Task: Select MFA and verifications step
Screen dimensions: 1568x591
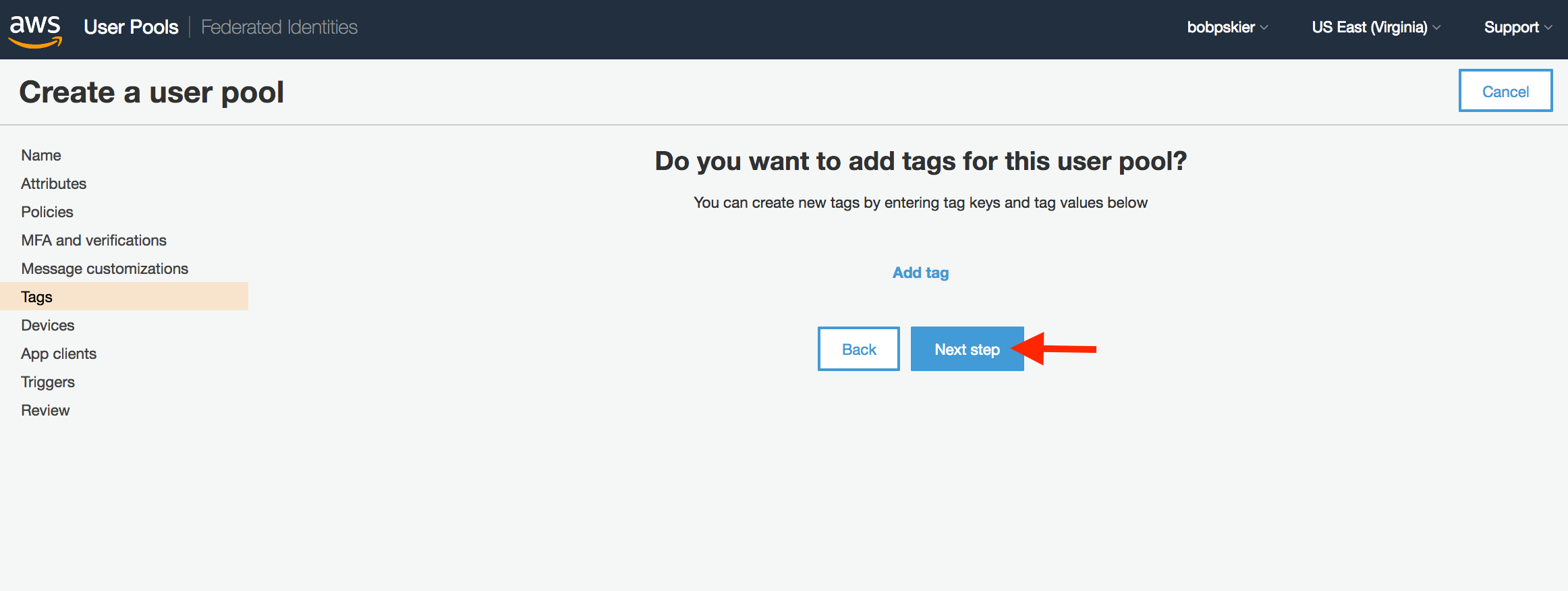Action: (94, 240)
